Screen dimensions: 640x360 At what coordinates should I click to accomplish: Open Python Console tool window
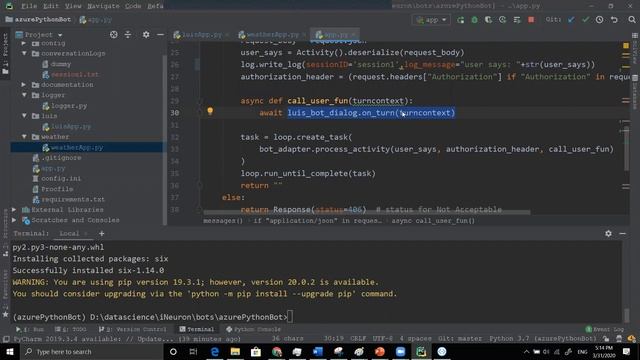pyautogui.click(x=253, y=329)
